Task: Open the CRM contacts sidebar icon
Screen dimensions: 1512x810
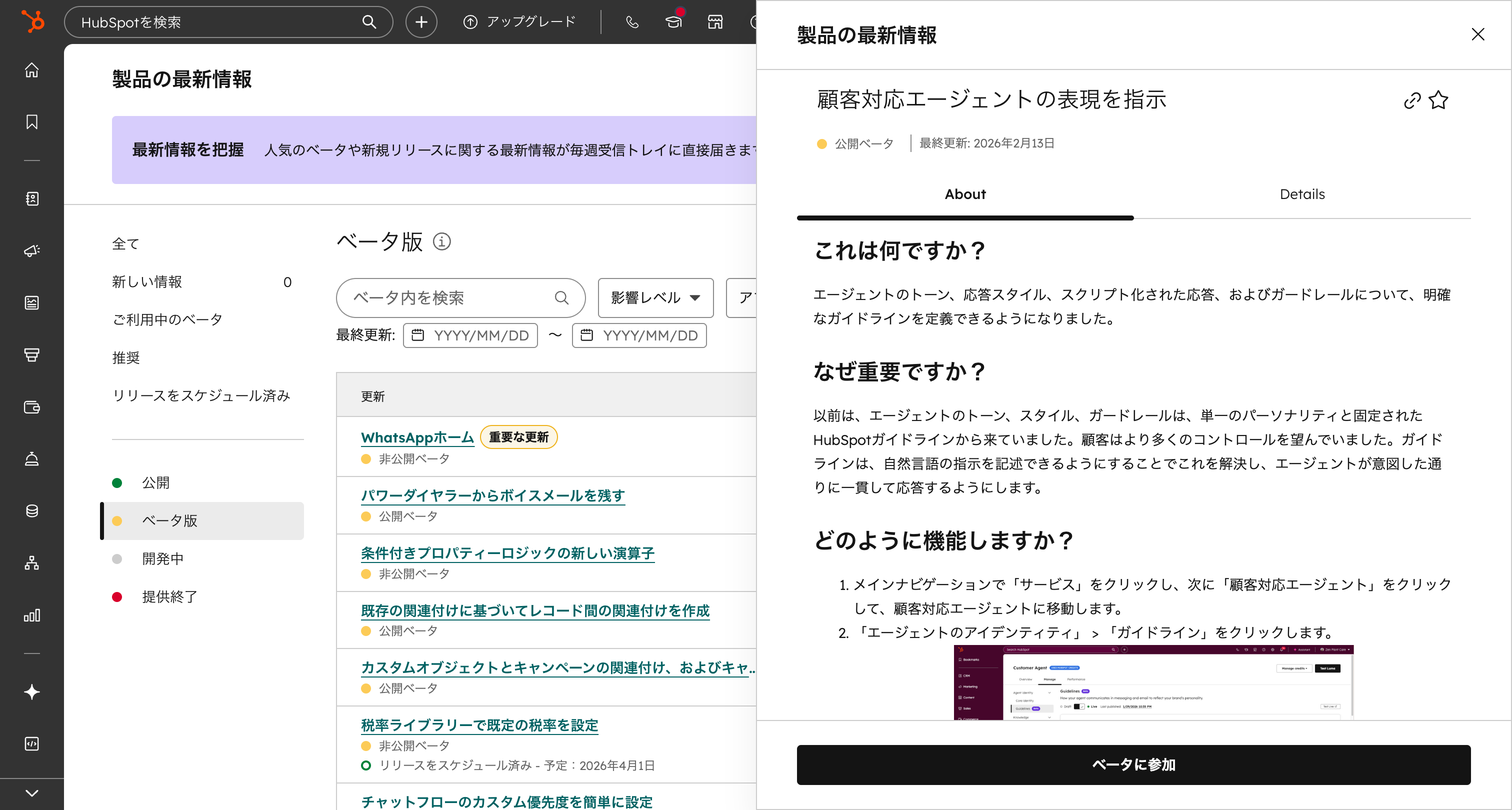Action: coord(31,198)
